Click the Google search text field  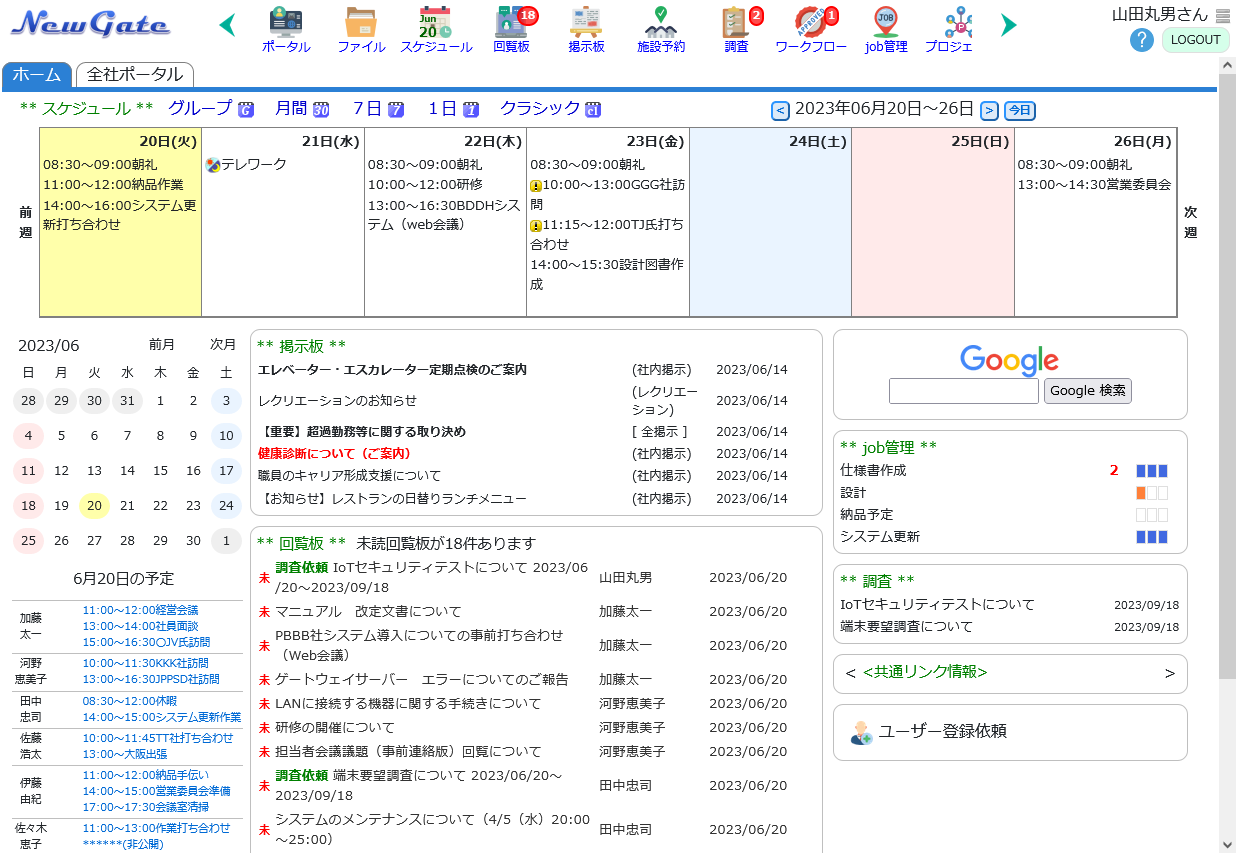(963, 391)
